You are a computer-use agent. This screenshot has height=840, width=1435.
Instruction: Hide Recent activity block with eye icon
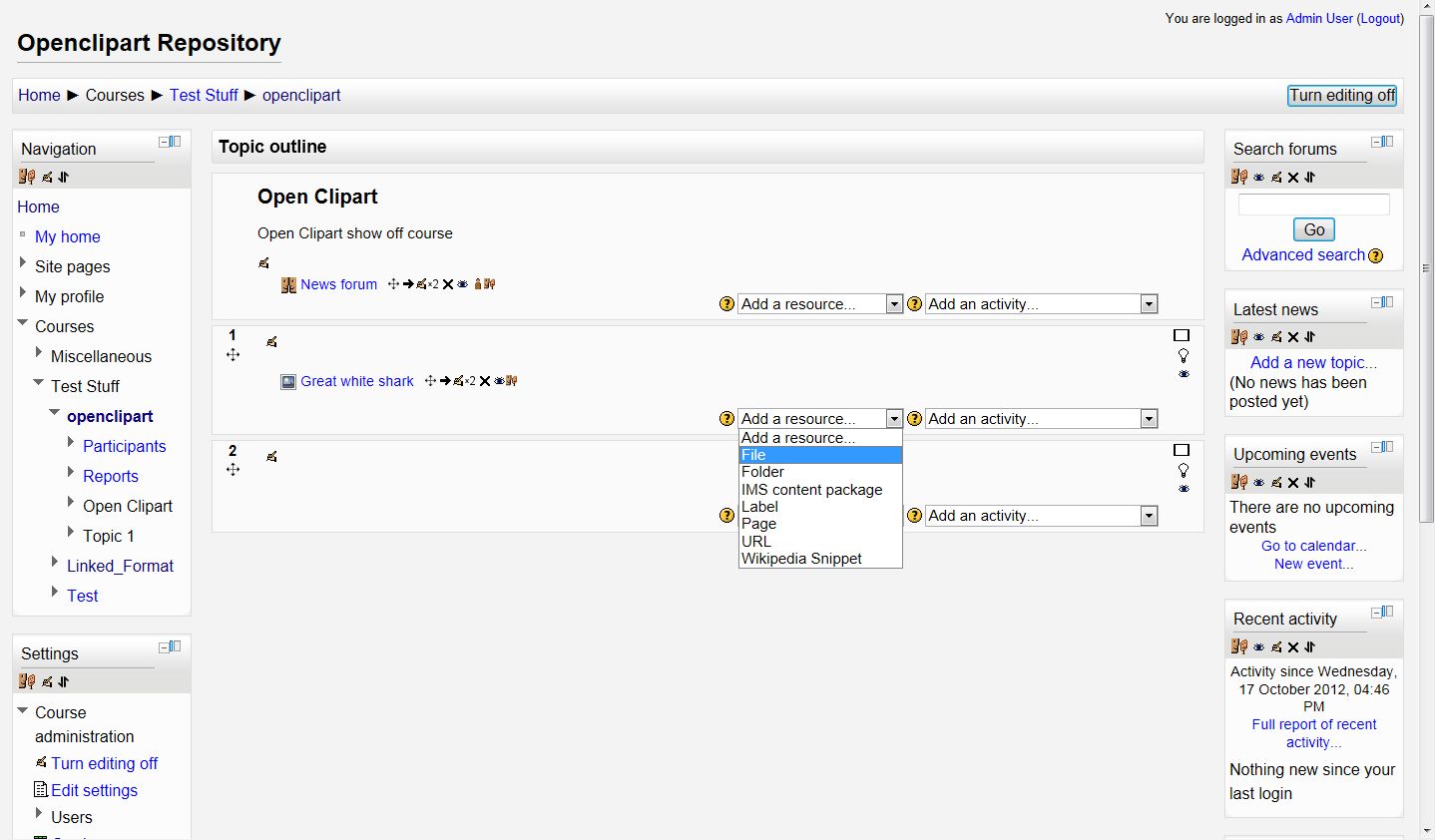click(1259, 647)
